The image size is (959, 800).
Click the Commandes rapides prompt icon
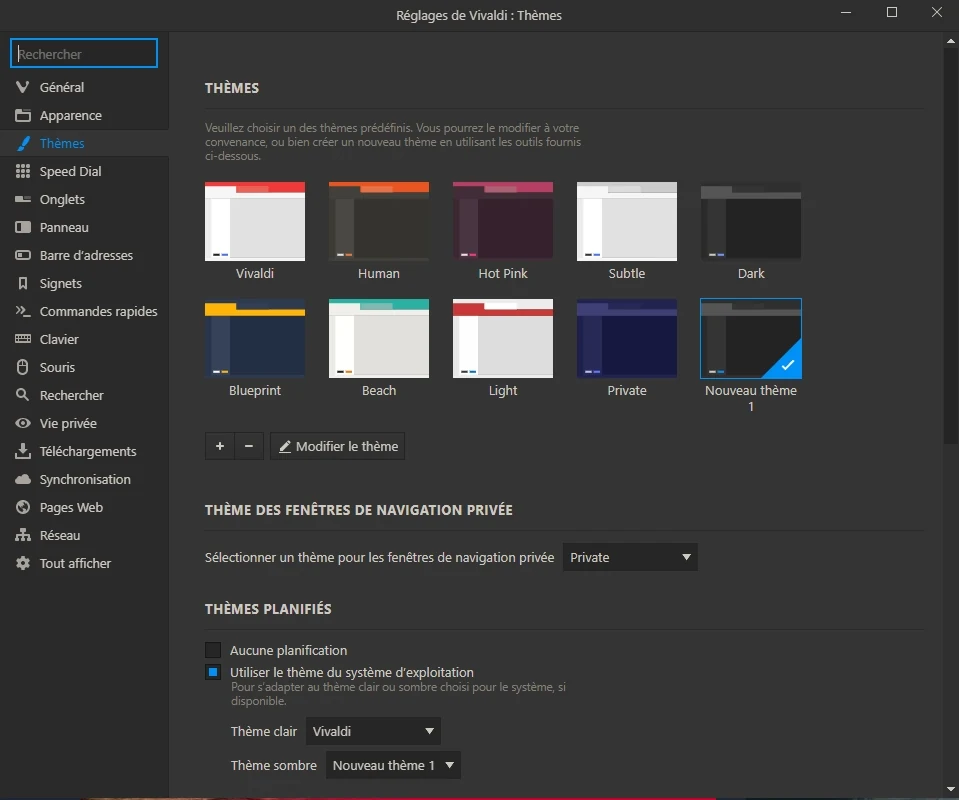(23, 311)
